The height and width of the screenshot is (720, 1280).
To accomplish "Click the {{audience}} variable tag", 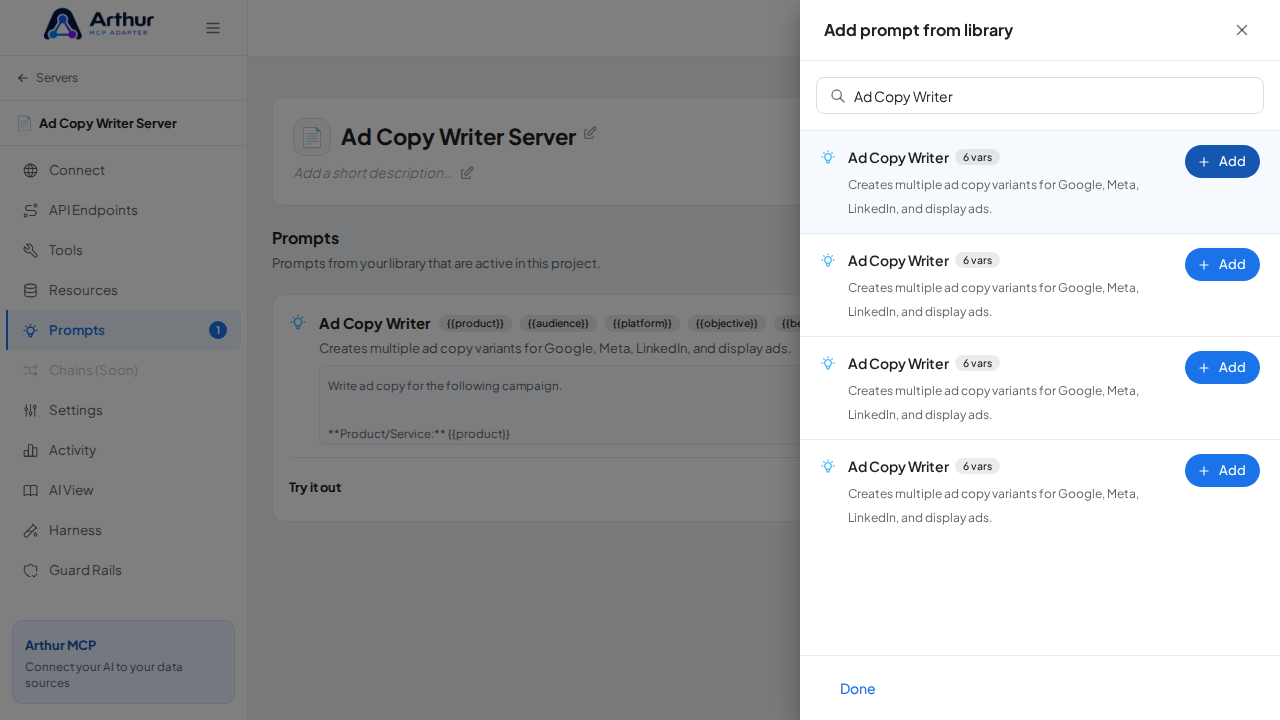I will (558, 323).
